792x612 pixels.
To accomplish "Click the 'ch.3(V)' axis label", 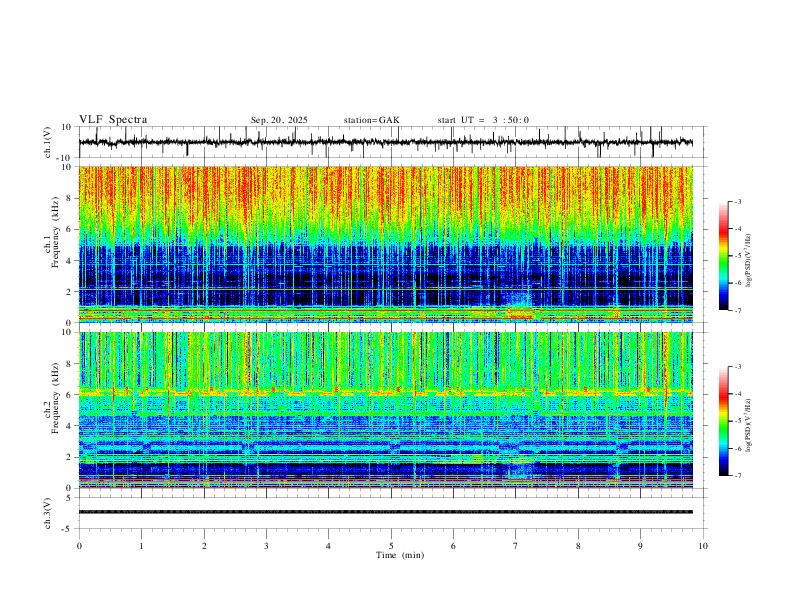I will 48,513.
